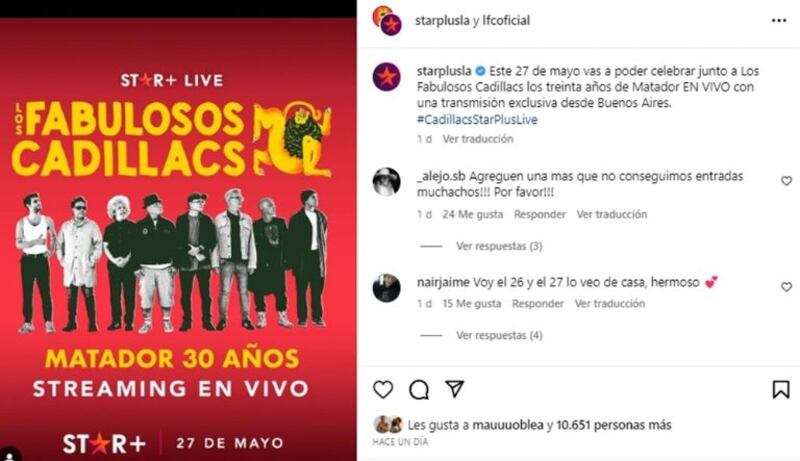Like _alejo.sb's comment heart
800x461 pixels.
pyautogui.click(x=786, y=181)
